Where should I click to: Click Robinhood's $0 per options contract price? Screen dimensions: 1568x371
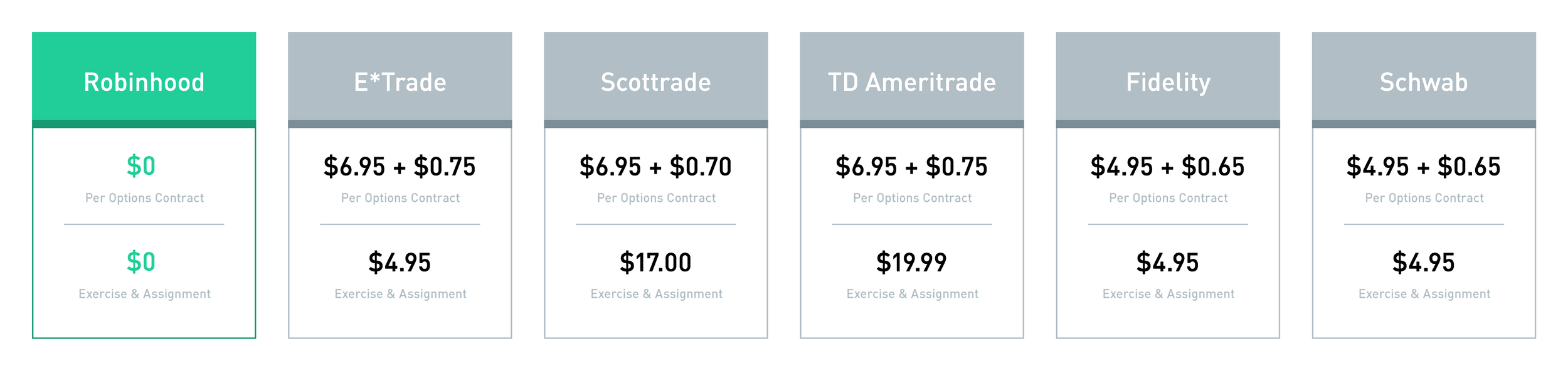[141, 166]
